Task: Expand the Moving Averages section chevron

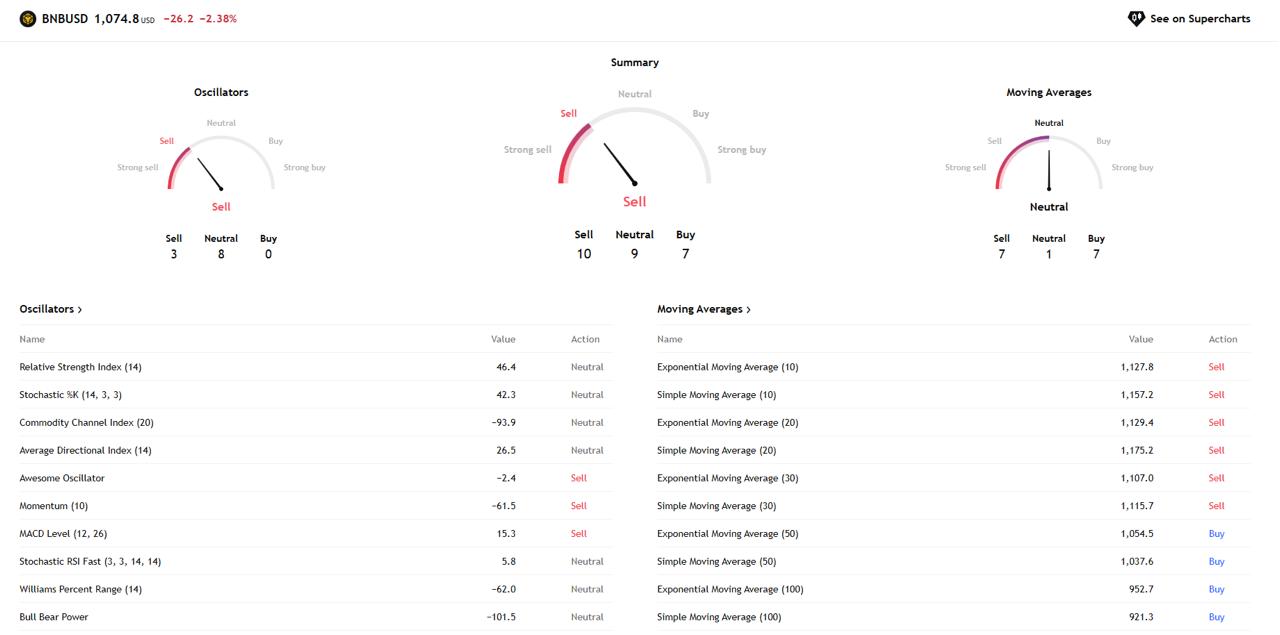Action: click(748, 310)
